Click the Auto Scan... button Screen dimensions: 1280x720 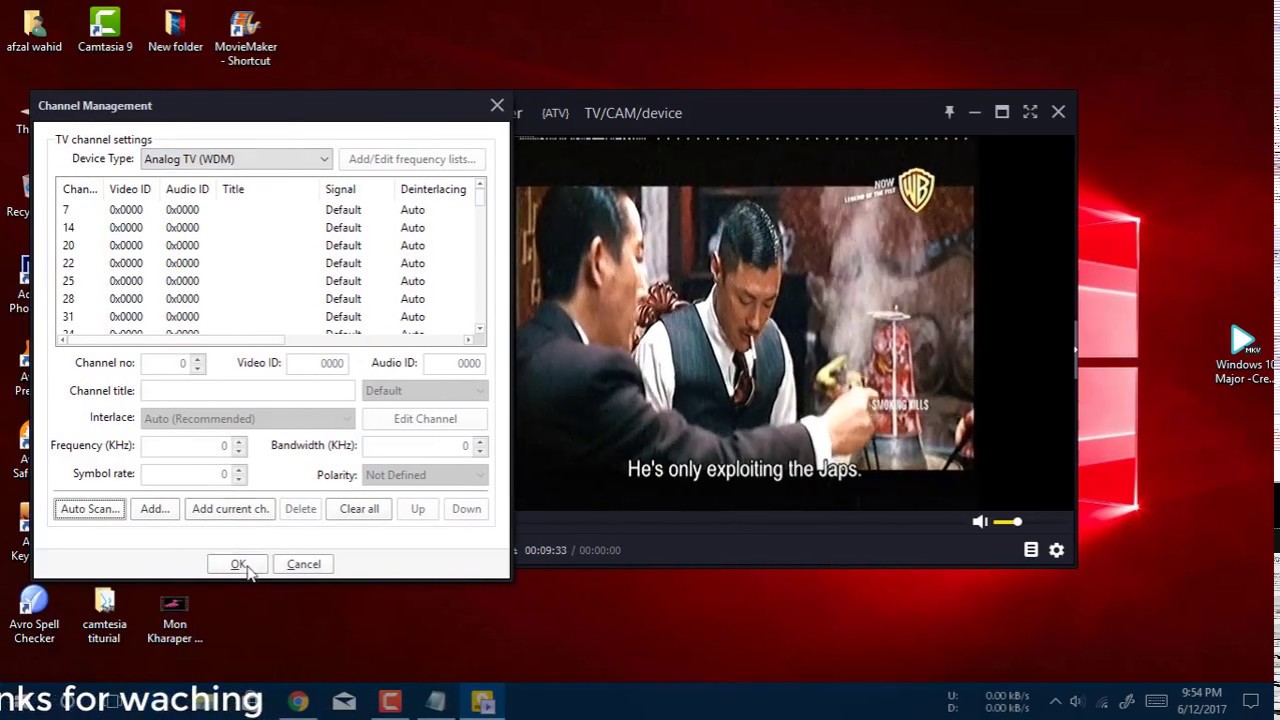click(90, 509)
